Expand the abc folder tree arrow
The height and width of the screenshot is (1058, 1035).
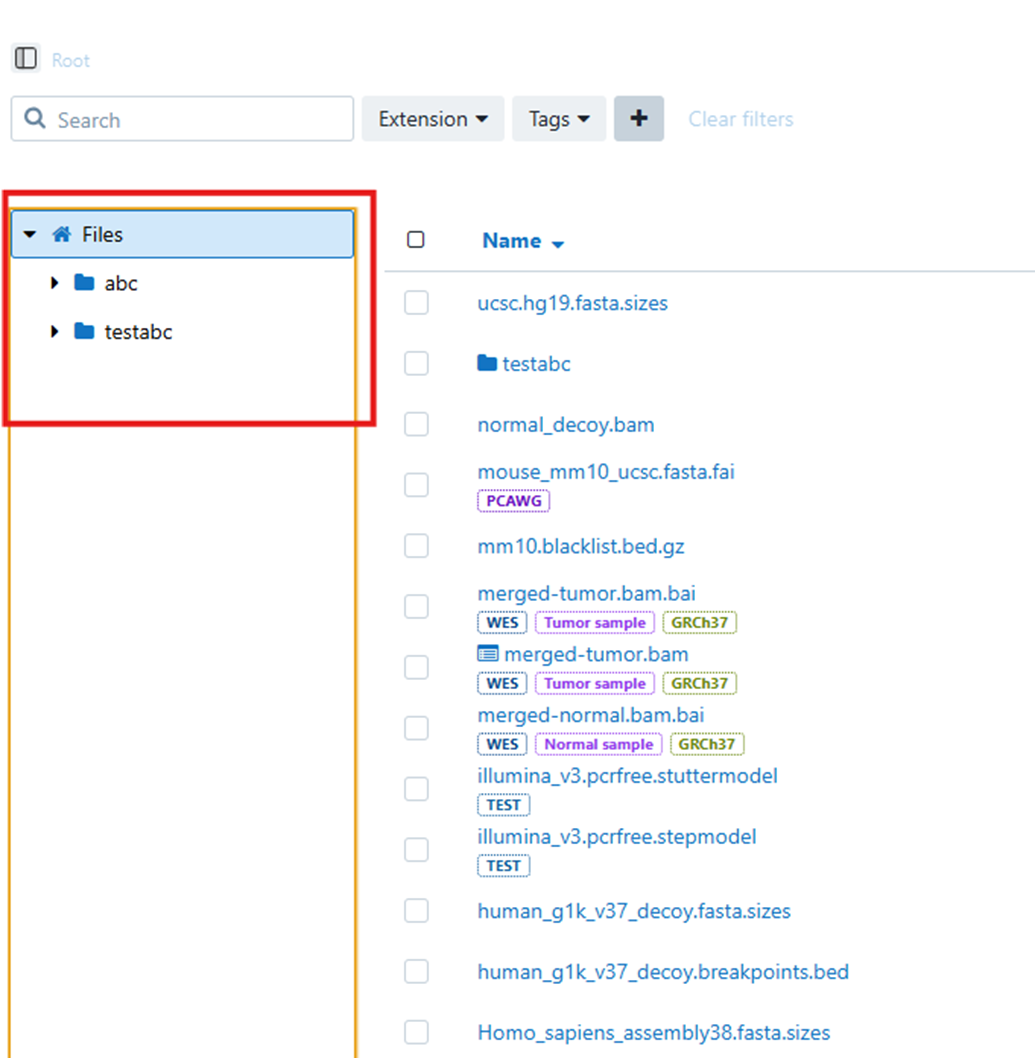coord(55,282)
